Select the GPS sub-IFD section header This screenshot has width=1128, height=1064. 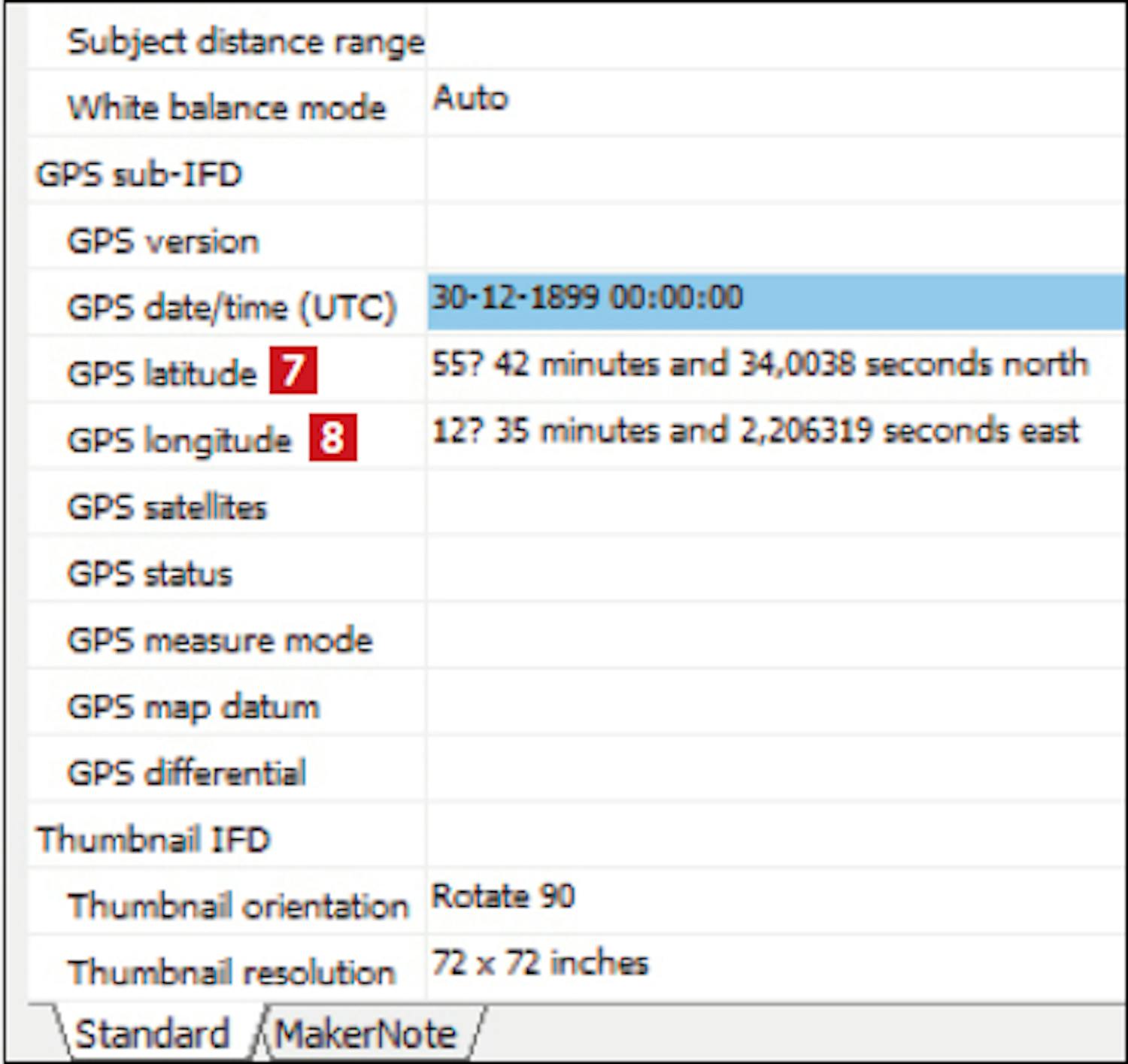pyautogui.click(x=139, y=174)
